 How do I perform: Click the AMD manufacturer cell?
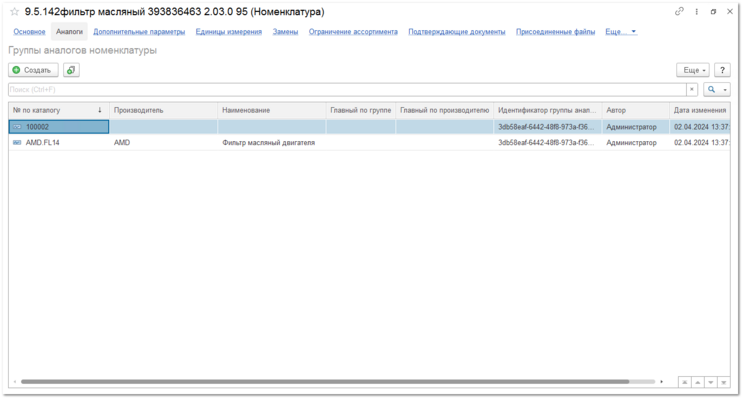[163, 142]
